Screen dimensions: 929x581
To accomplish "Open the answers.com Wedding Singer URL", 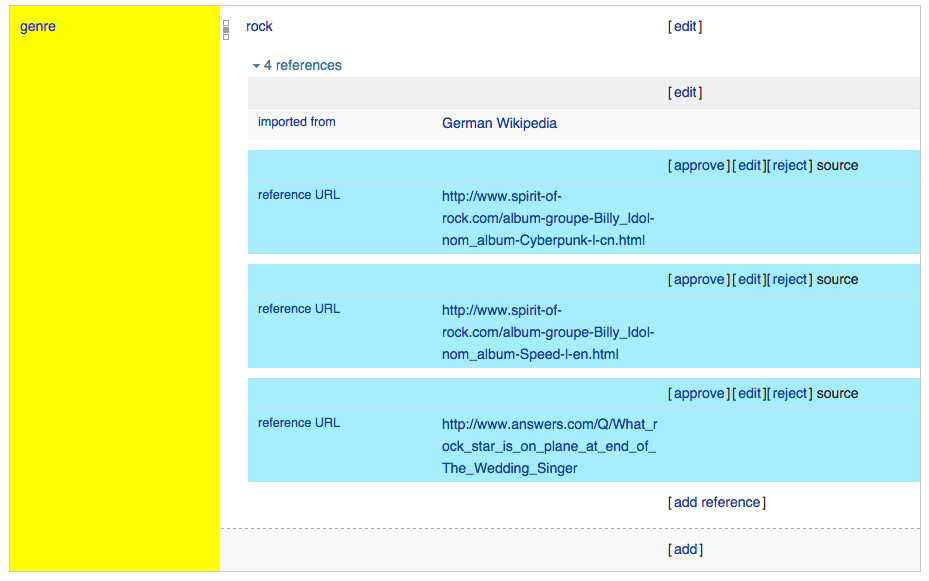I will tap(548, 446).
